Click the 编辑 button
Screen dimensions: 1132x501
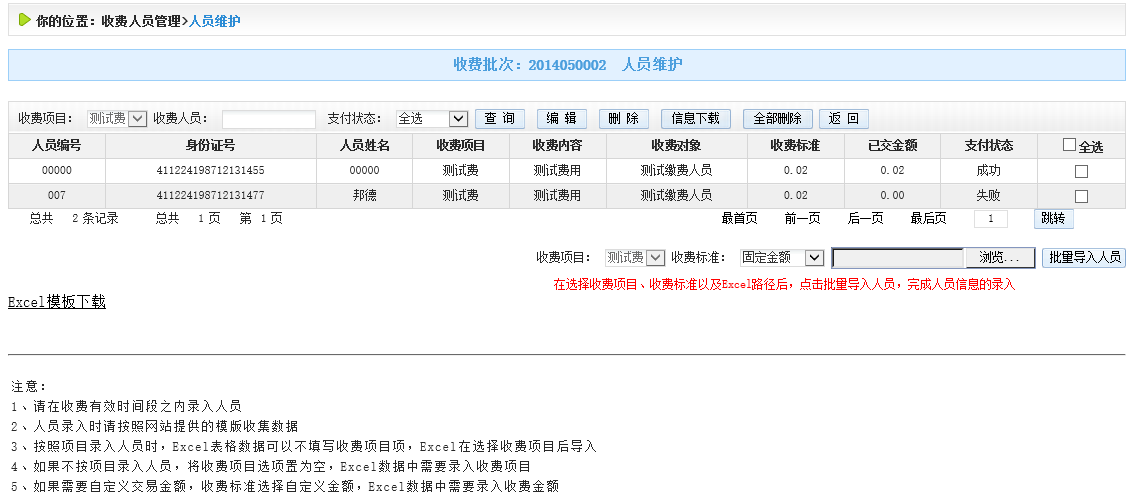pyautogui.click(x=562, y=119)
